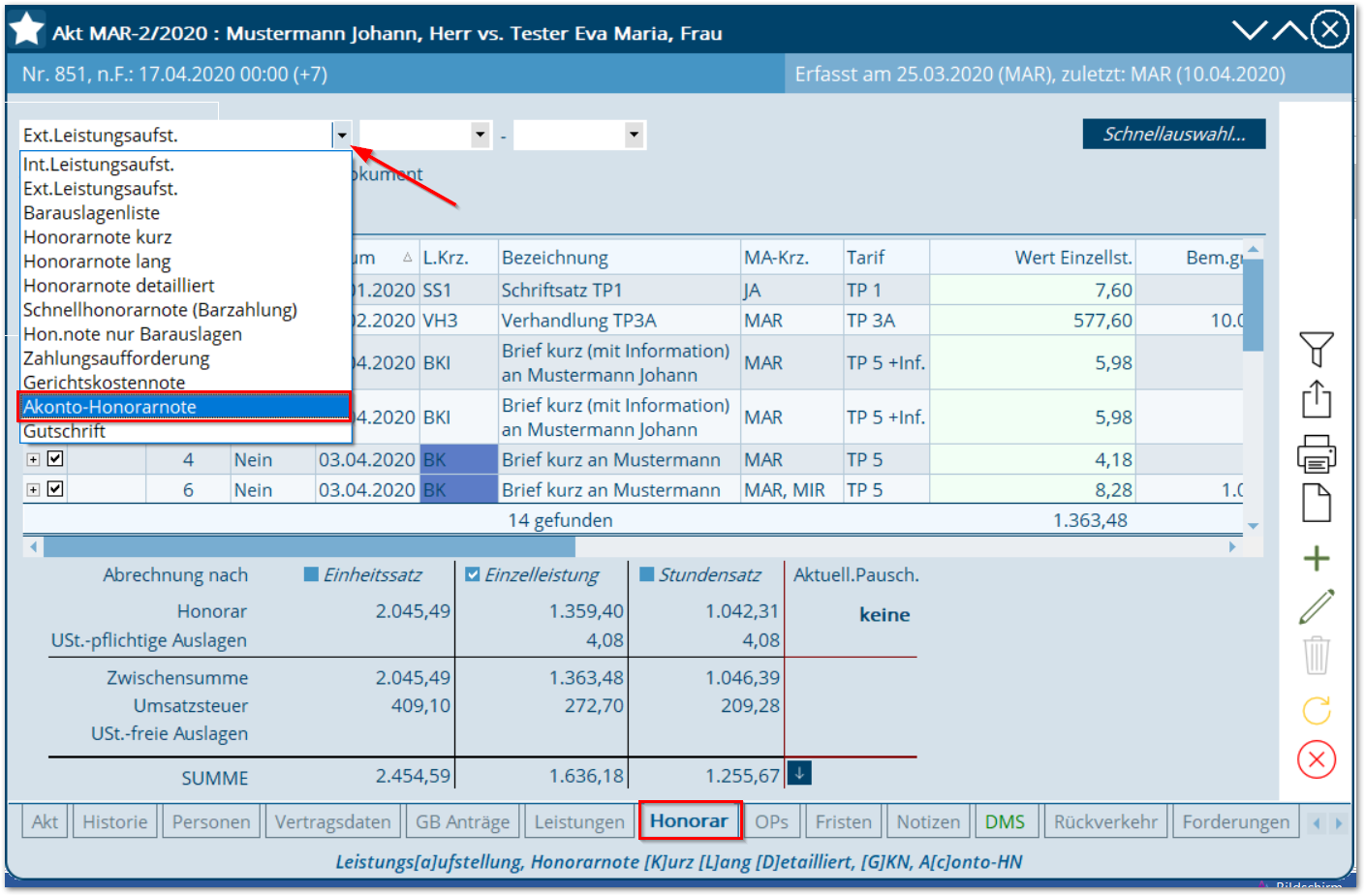Click the Schnellauswahl... button
This screenshot has width=1365, height=896.
pyautogui.click(x=1174, y=134)
